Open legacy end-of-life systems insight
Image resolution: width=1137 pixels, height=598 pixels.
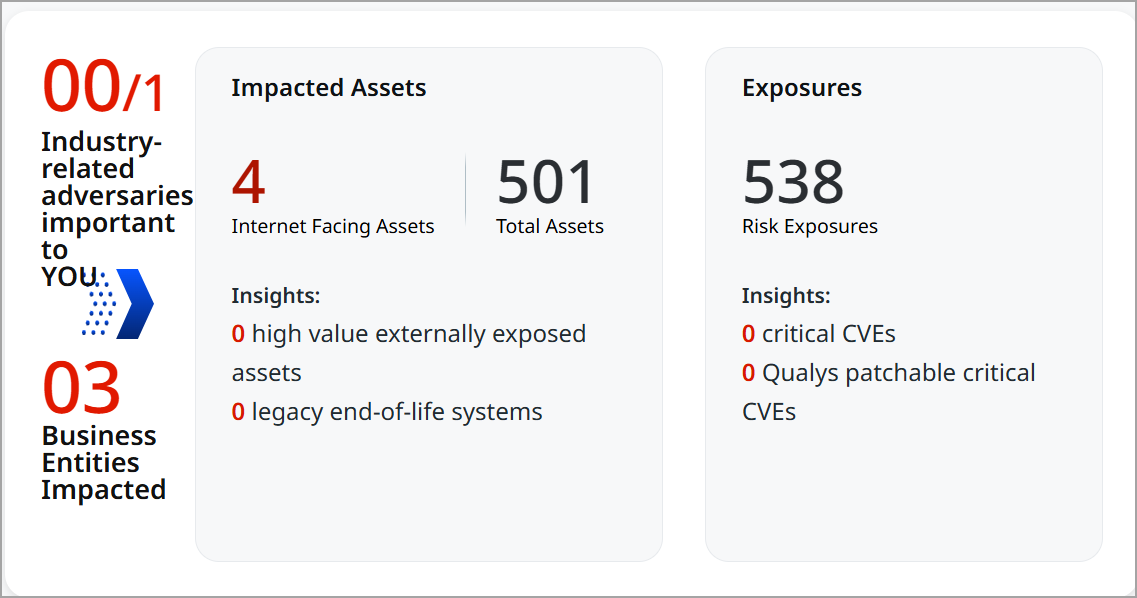(x=387, y=411)
